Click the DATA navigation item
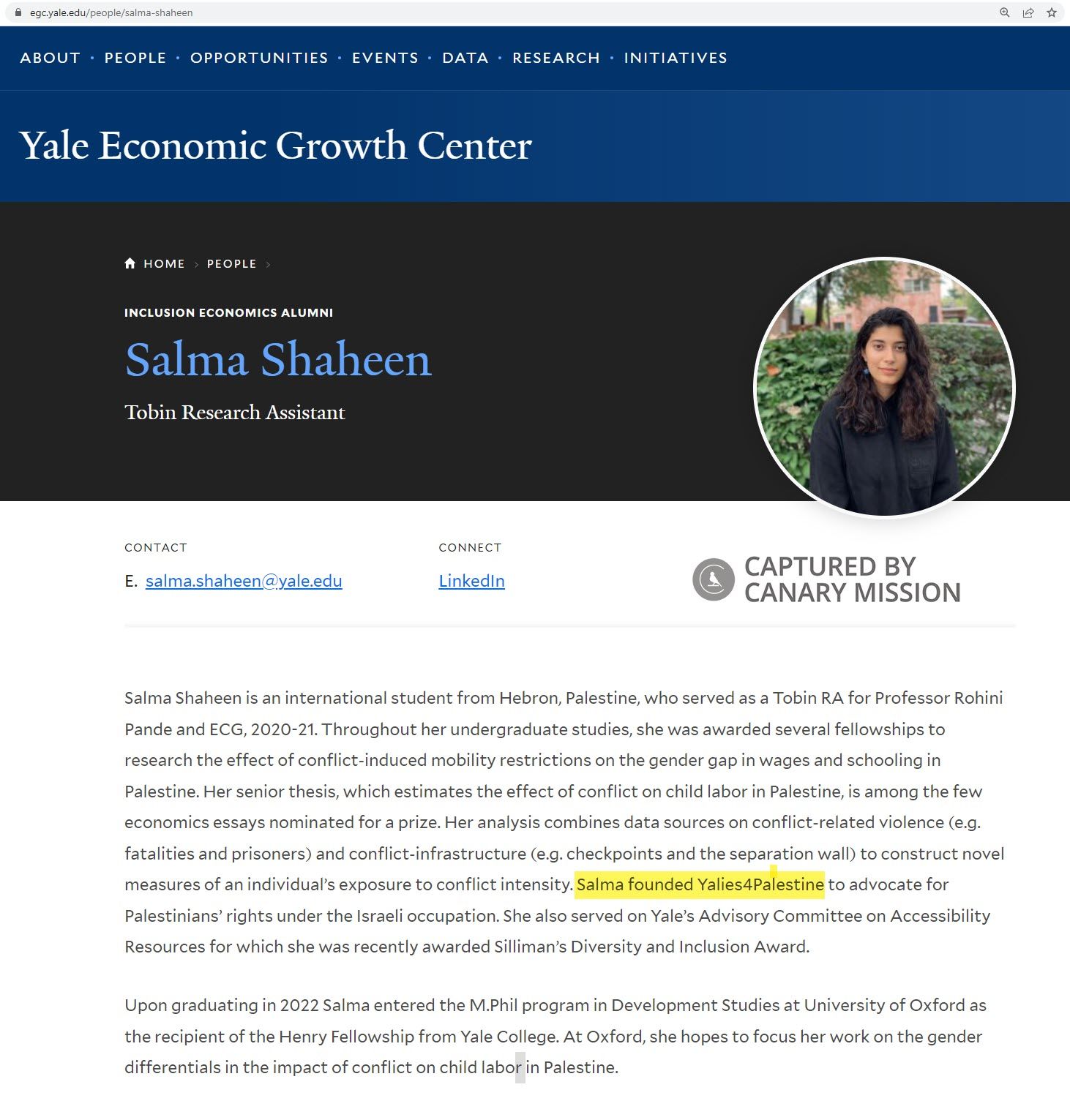This screenshot has width=1070, height=1120. [x=465, y=58]
